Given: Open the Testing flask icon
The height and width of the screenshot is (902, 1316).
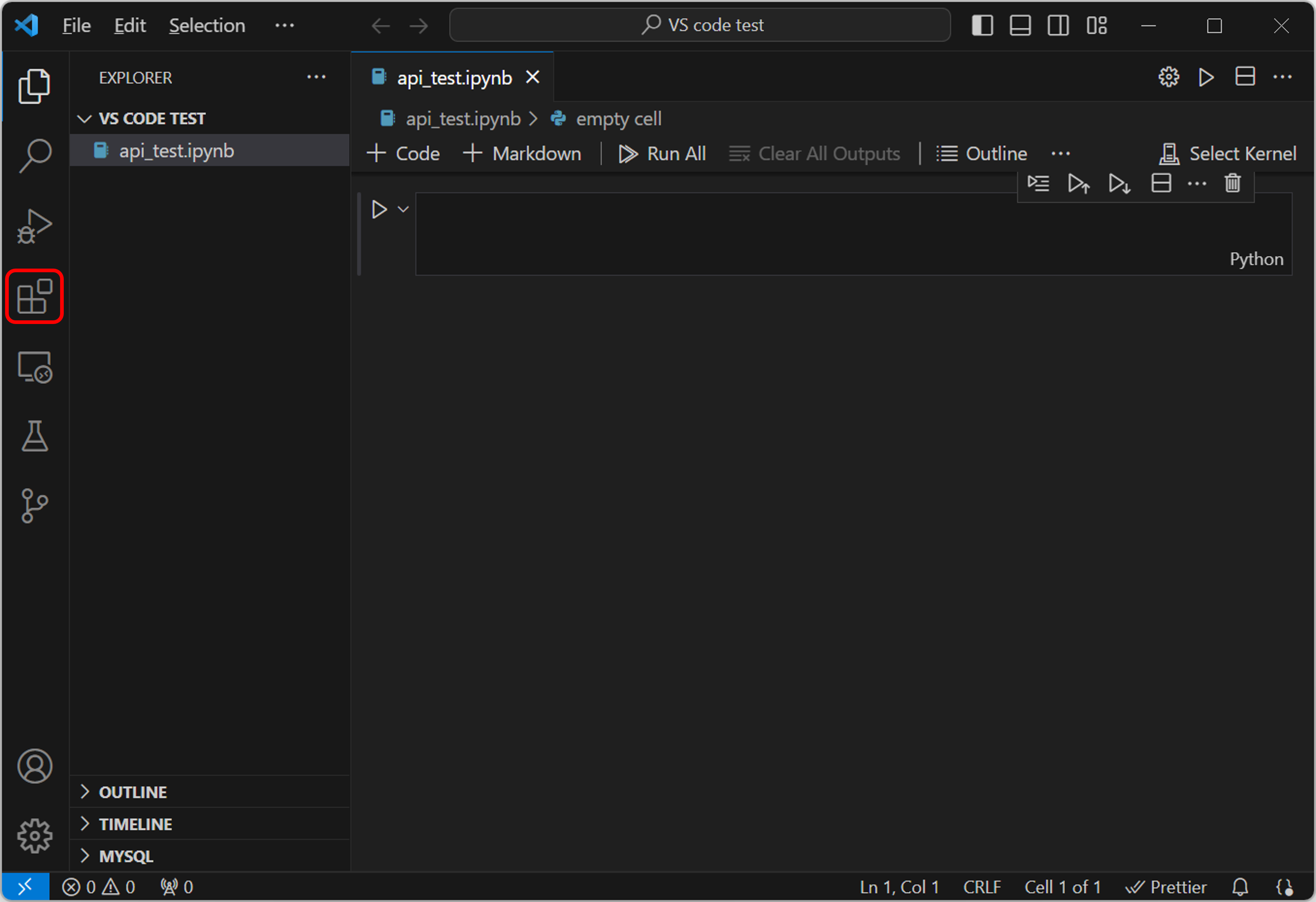Looking at the screenshot, I should pos(35,436).
